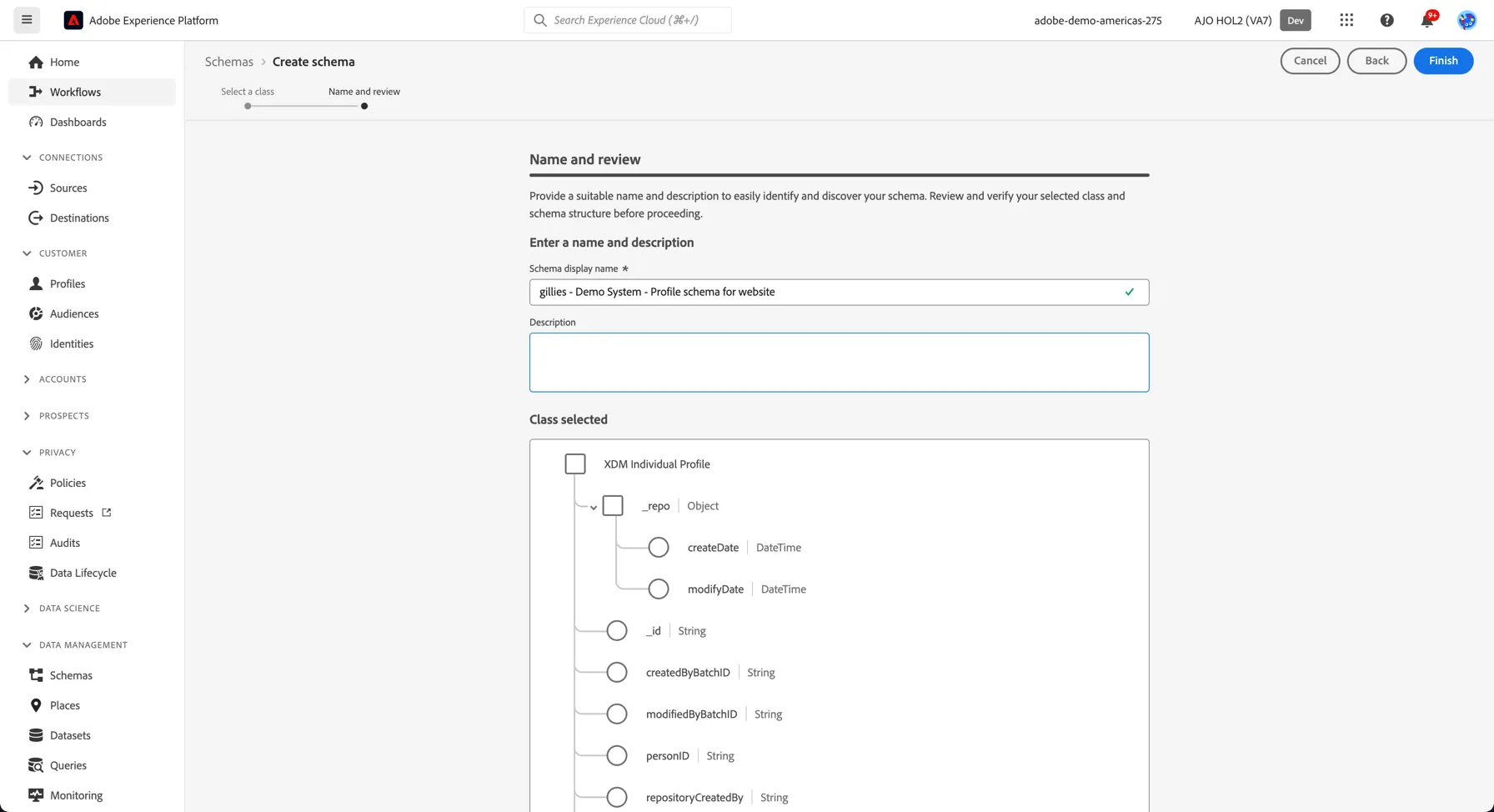The height and width of the screenshot is (812, 1494).
Task: Click the Profiles person icon
Action: pos(36,284)
